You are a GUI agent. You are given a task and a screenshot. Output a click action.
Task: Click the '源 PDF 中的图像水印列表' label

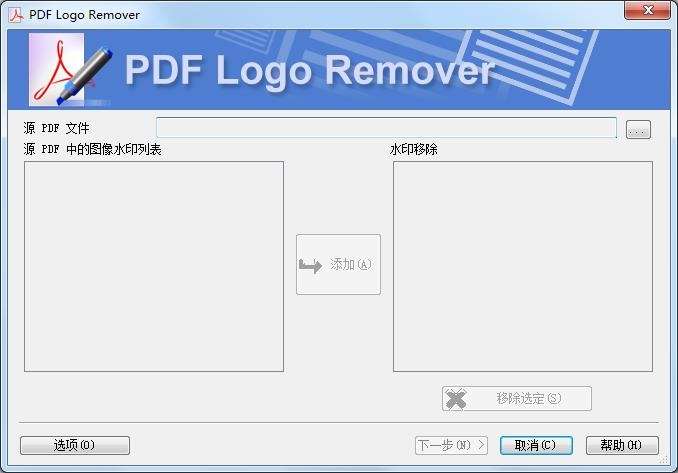92,149
